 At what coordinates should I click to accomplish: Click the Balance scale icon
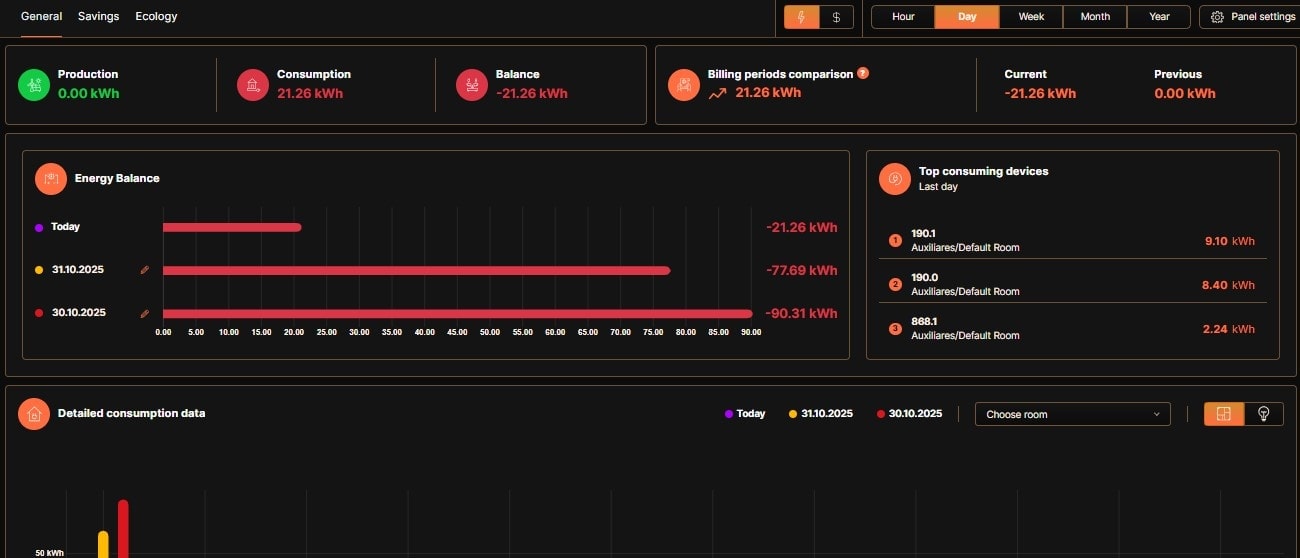point(472,85)
